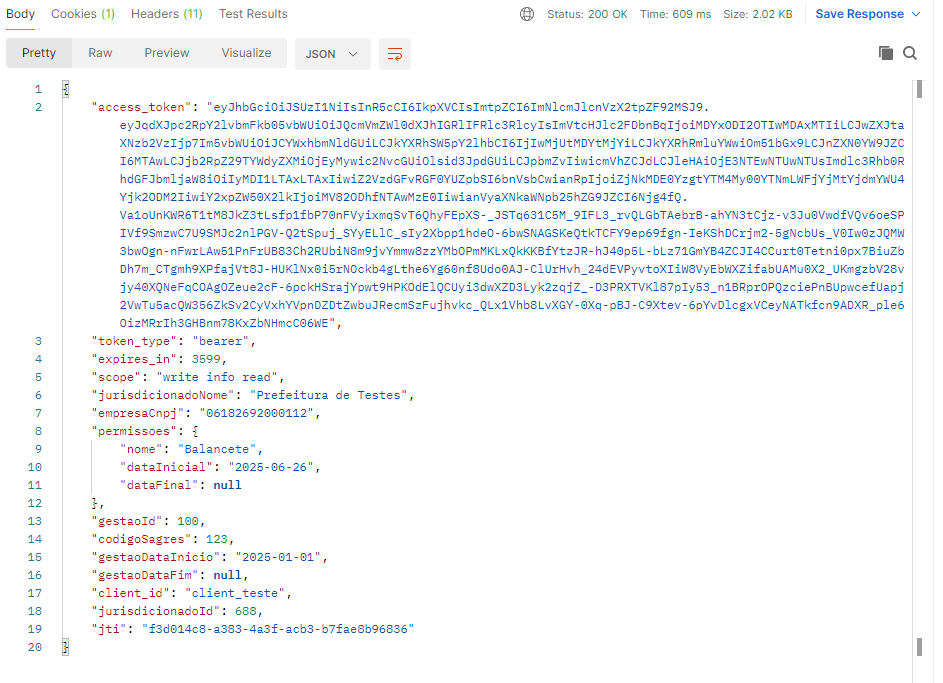This screenshot has height=683, width=943.
Task: Click the dataInicial value "2025-06-26"
Action: tap(271, 467)
